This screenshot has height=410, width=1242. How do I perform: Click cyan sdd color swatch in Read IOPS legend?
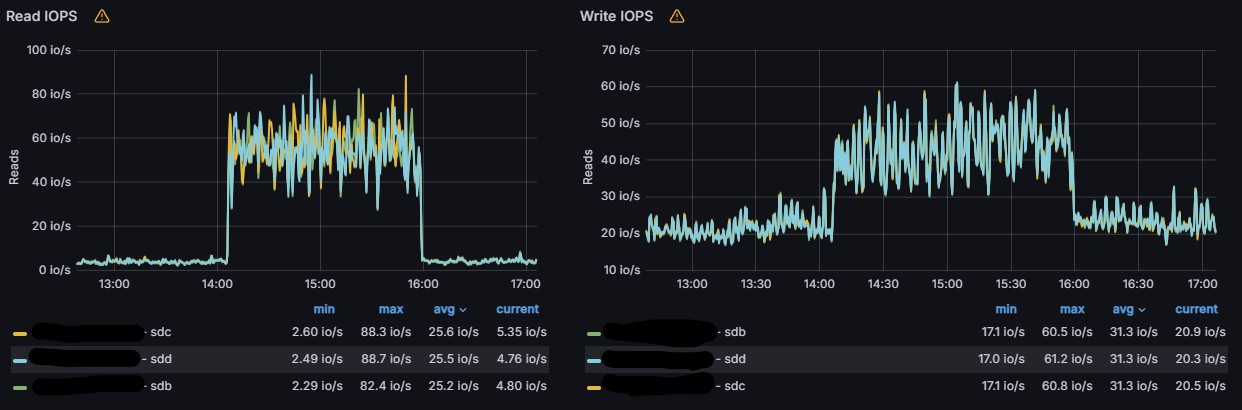pyautogui.click(x=20, y=358)
